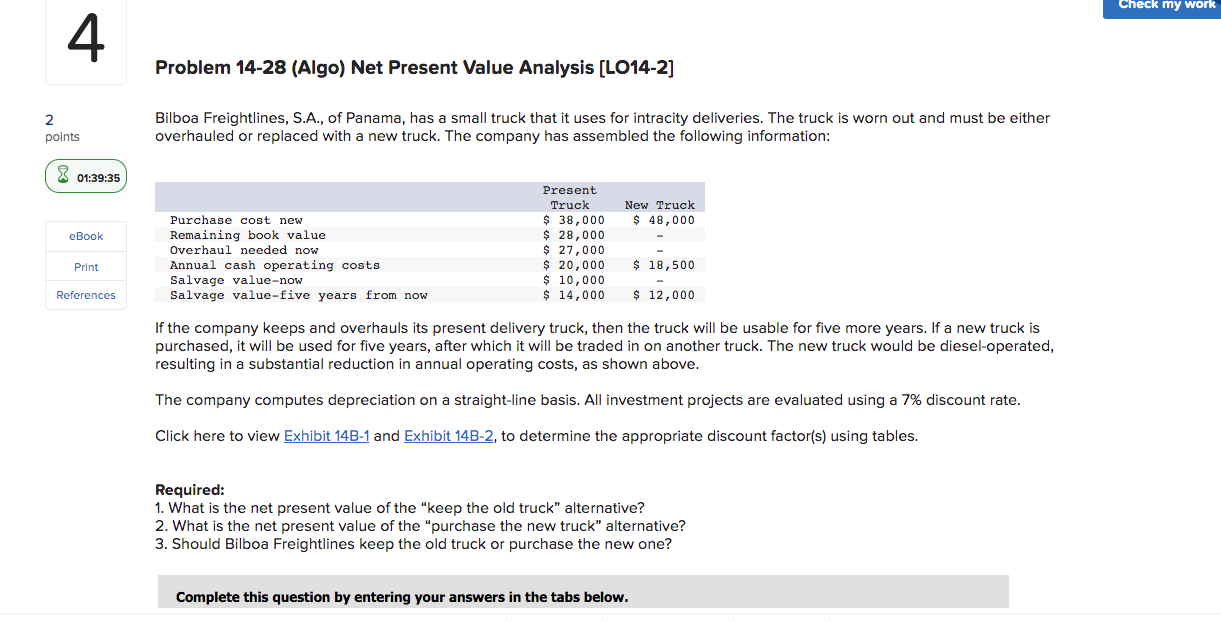Viewport: 1221px width, 622px height.
Task: Click the Check my work button
Action: coord(1161,7)
